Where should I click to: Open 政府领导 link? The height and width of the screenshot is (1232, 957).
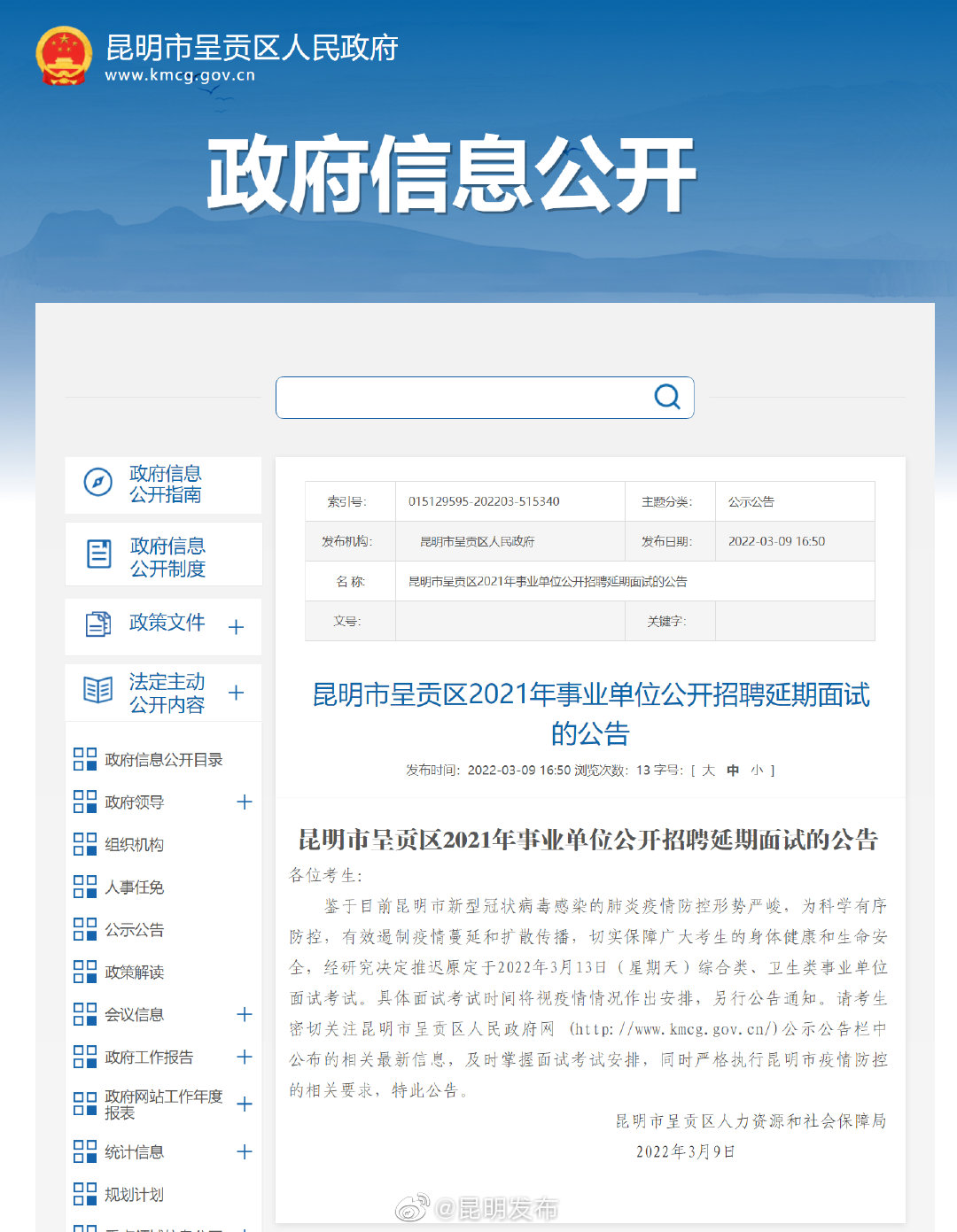(x=134, y=802)
